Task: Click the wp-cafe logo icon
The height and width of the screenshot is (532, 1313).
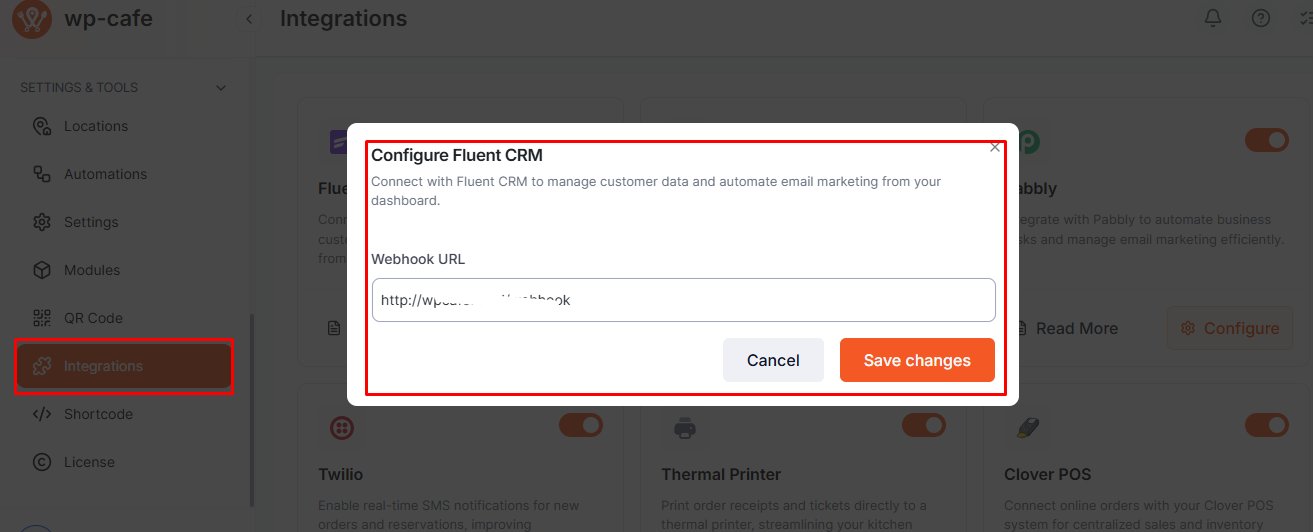Action: coord(32,19)
